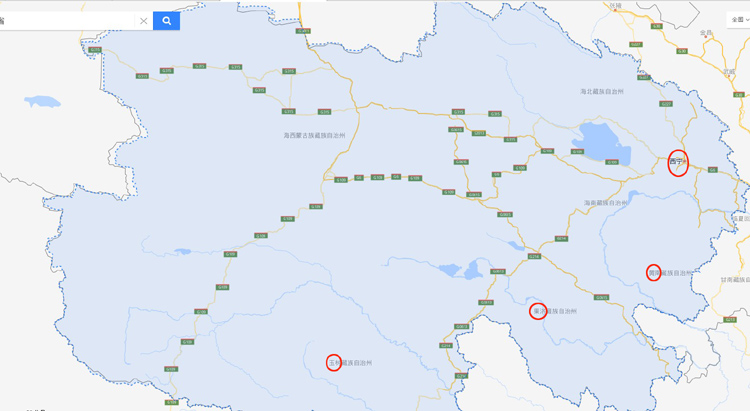The height and width of the screenshot is (411, 750).
Task: Click the 金昌 city marker
Action: [x=706, y=33]
